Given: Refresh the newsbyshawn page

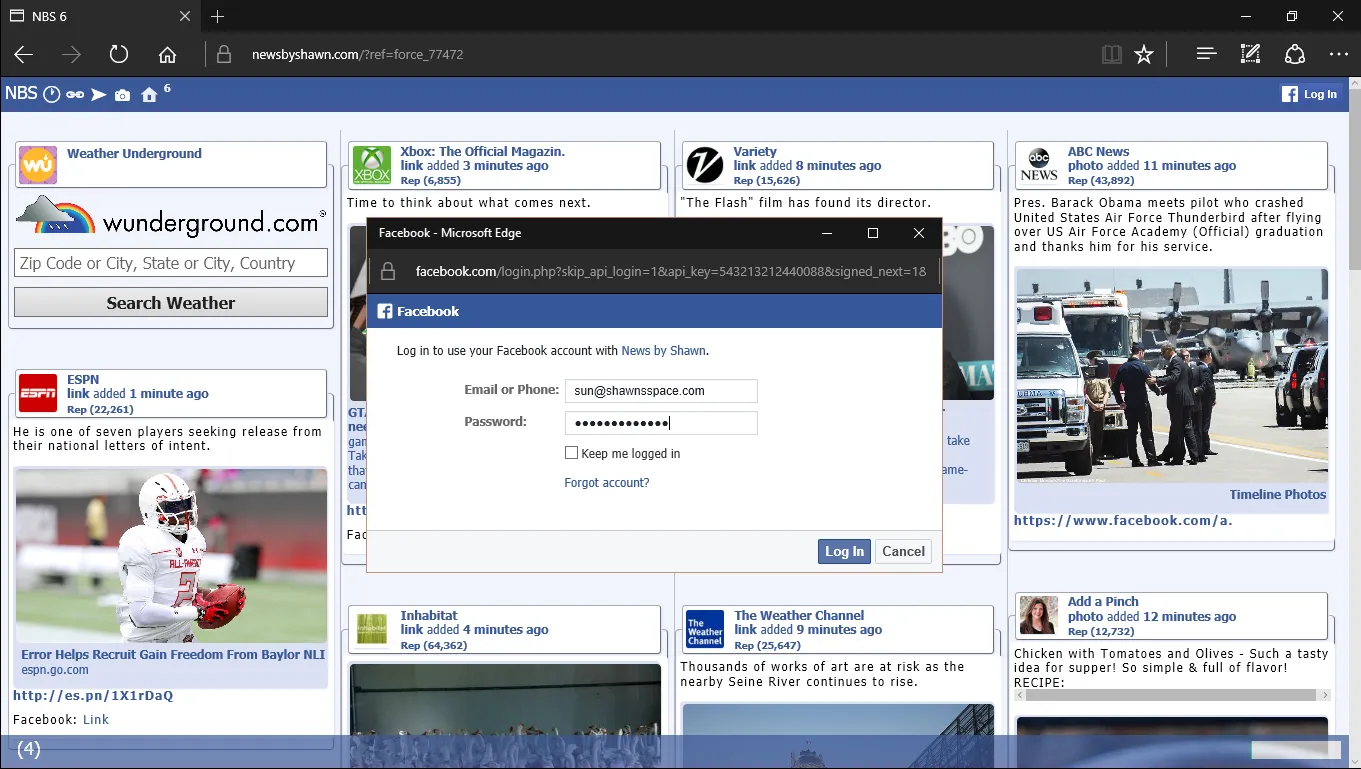Looking at the screenshot, I should point(119,54).
